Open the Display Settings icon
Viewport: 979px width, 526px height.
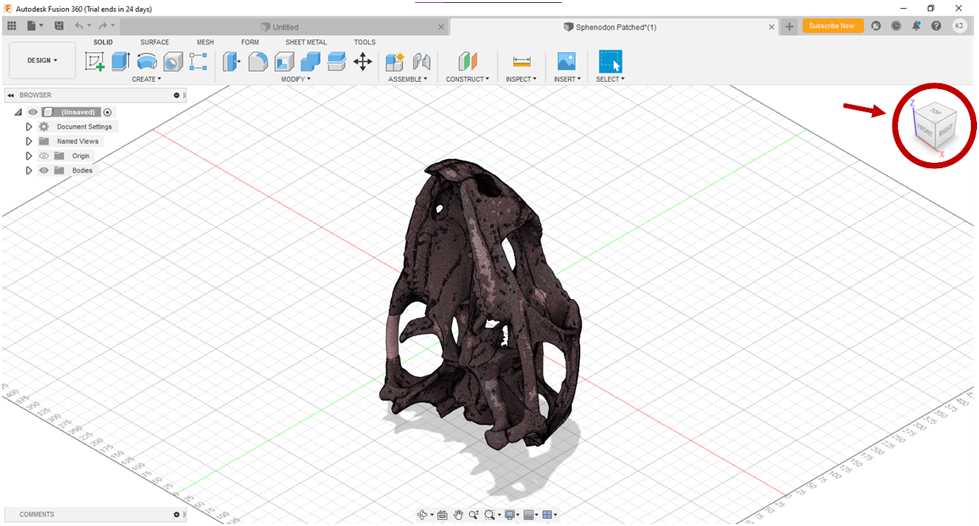pos(511,515)
